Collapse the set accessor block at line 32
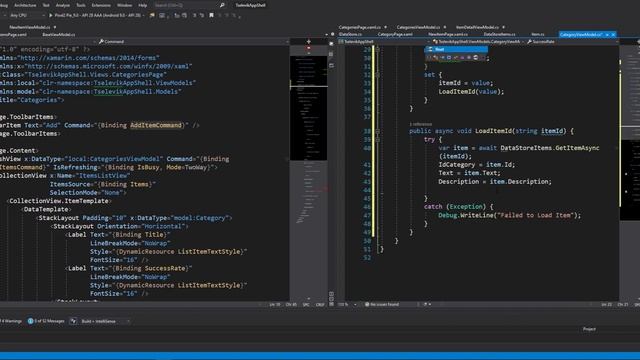The height and width of the screenshot is (360, 640). (378, 75)
